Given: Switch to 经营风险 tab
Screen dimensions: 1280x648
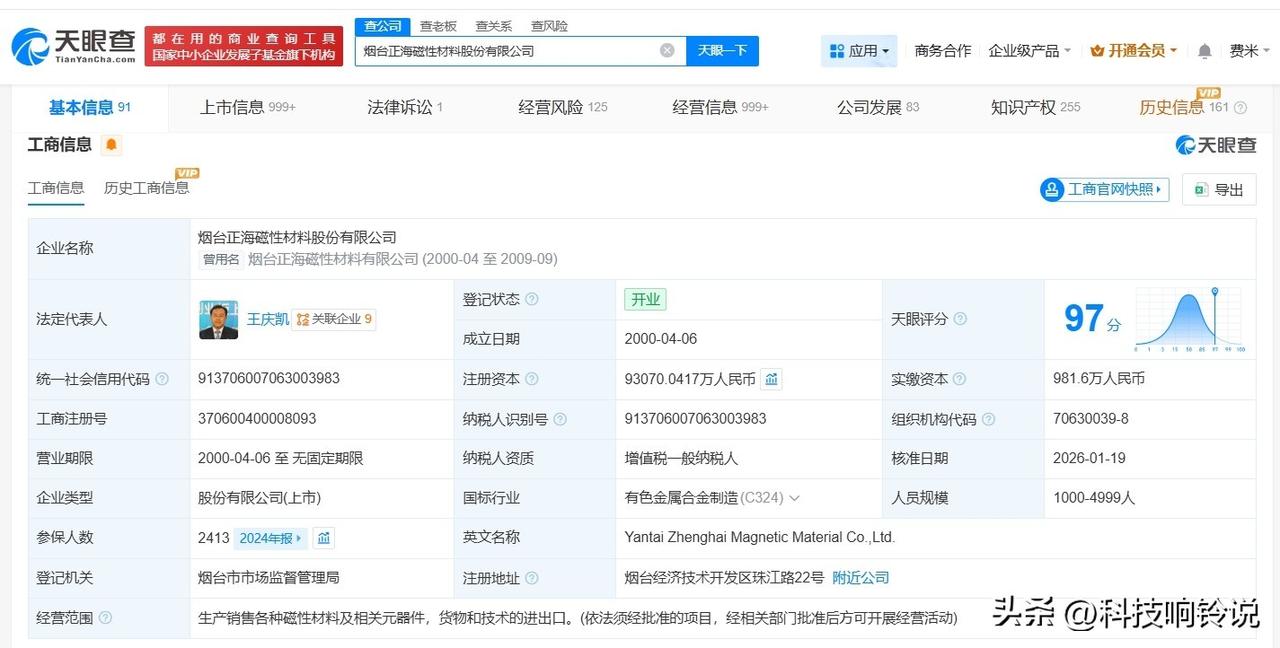Looking at the screenshot, I should [x=563, y=107].
